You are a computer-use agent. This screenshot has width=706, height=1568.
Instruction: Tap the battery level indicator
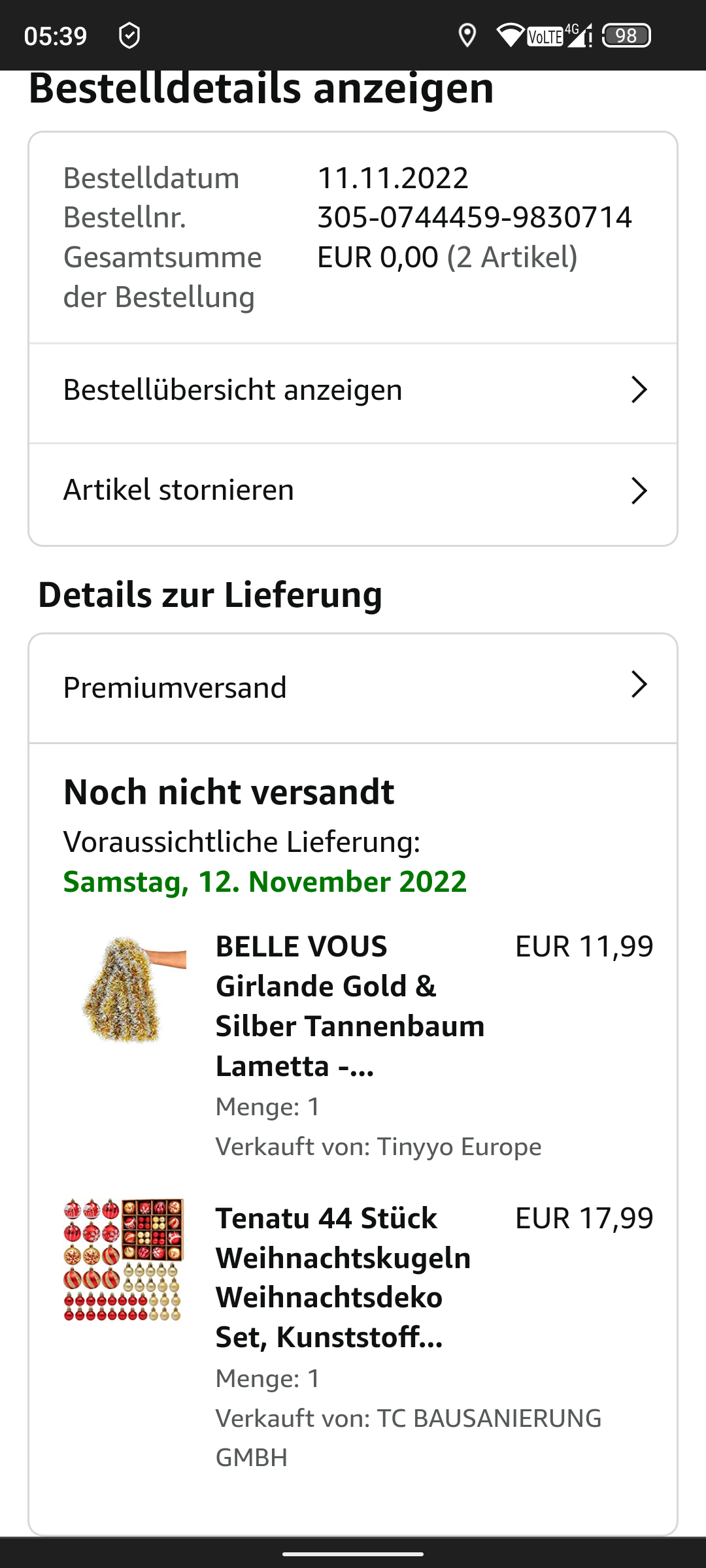coord(626,35)
